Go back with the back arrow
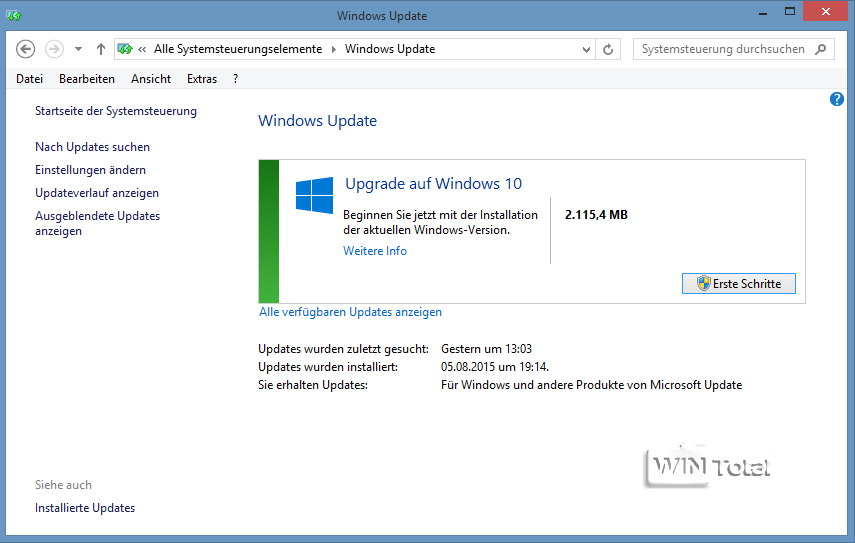Viewport: 855px width, 543px height. [26, 49]
